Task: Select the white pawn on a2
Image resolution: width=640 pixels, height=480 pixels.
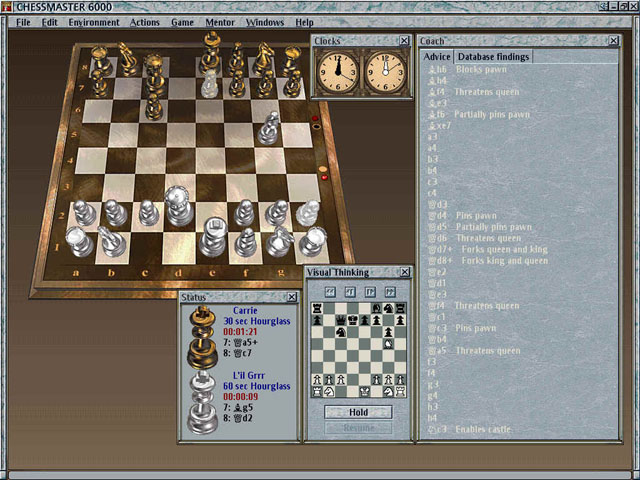Action: pyautogui.click(x=84, y=213)
